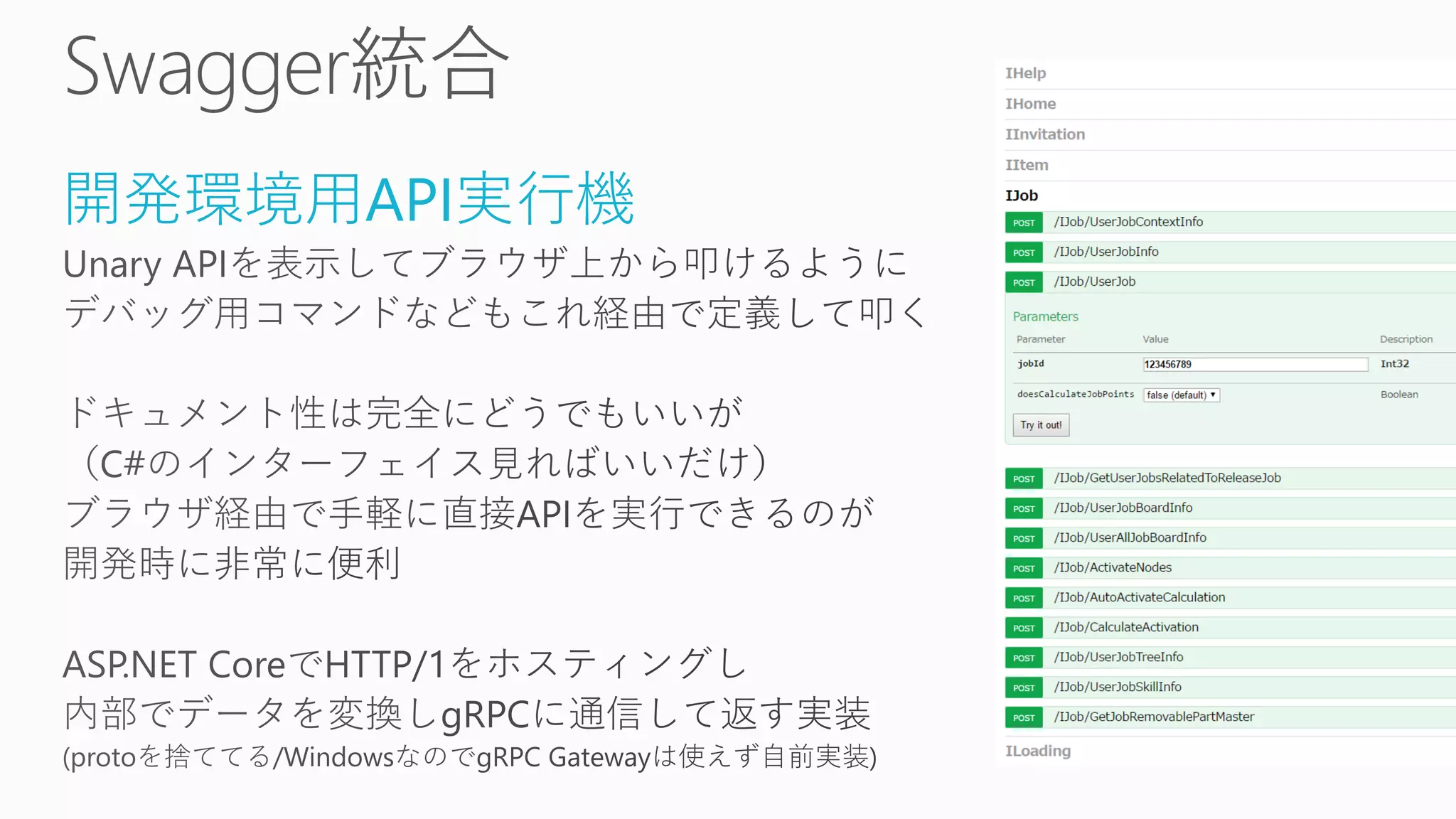Expand the IHome API section
This screenshot has height=819, width=1456.
(1030, 104)
